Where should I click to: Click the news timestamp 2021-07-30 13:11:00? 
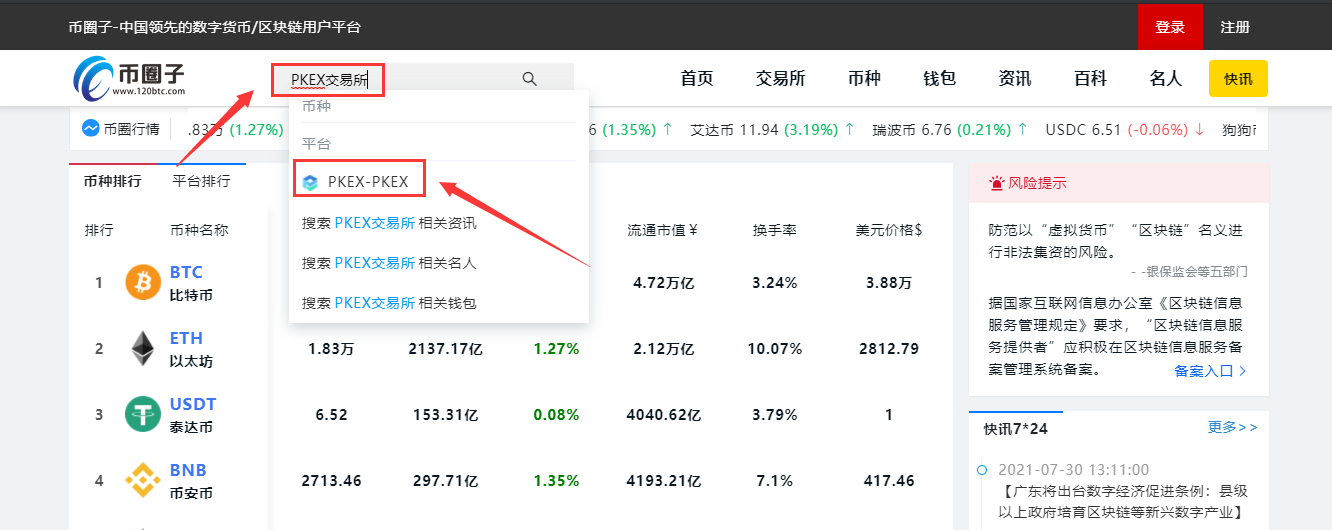click(x=1075, y=470)
